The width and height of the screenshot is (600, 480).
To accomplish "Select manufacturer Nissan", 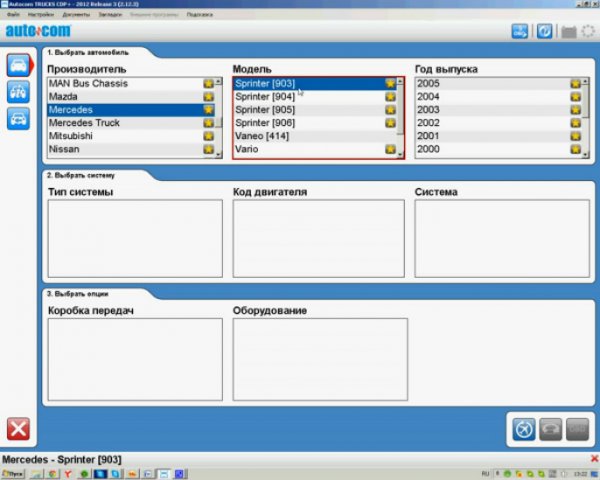I will point(131,149).
